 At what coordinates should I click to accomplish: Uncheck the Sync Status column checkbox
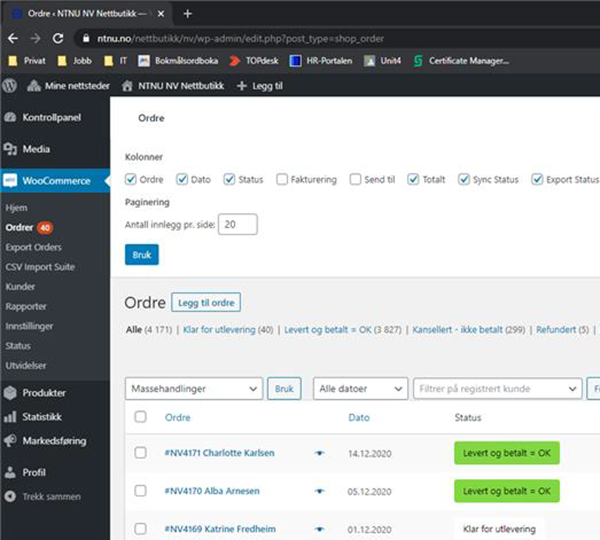coord(464,179)
